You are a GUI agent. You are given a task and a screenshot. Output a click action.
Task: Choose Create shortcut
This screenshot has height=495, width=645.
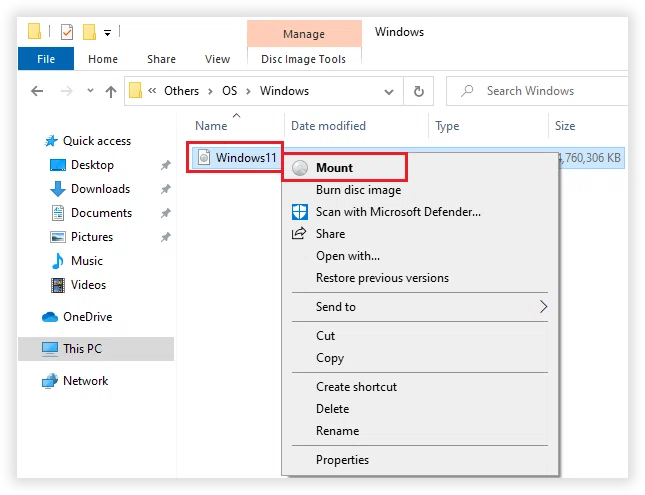(420, 386)
